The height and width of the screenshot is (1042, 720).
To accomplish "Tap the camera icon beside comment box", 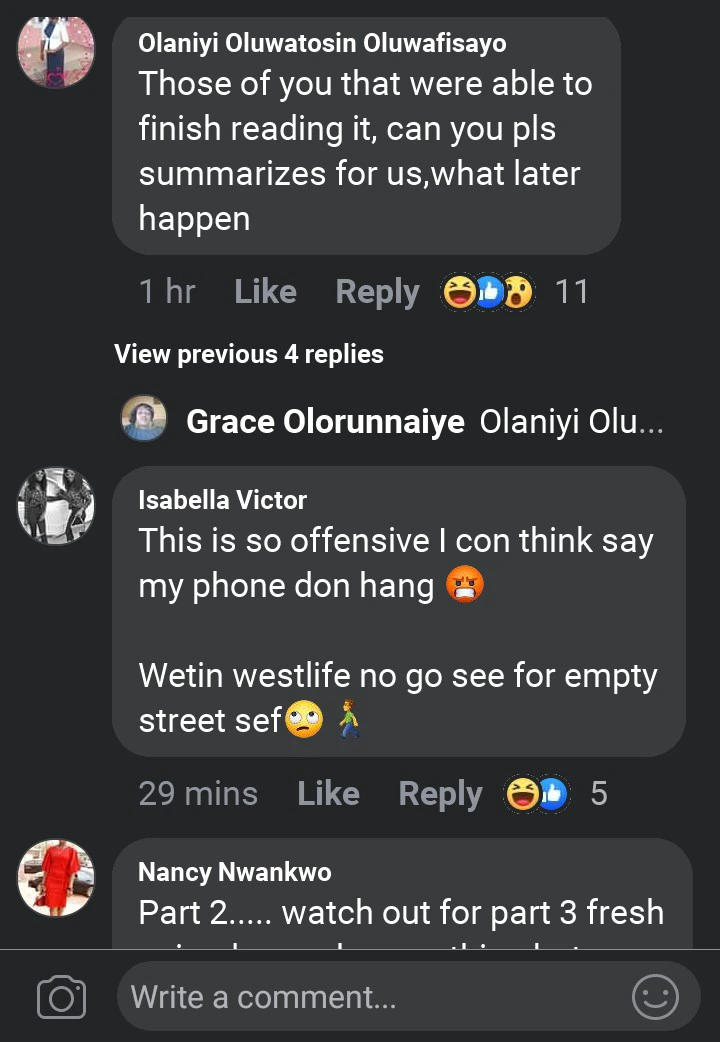I will (x=61, y=997).
